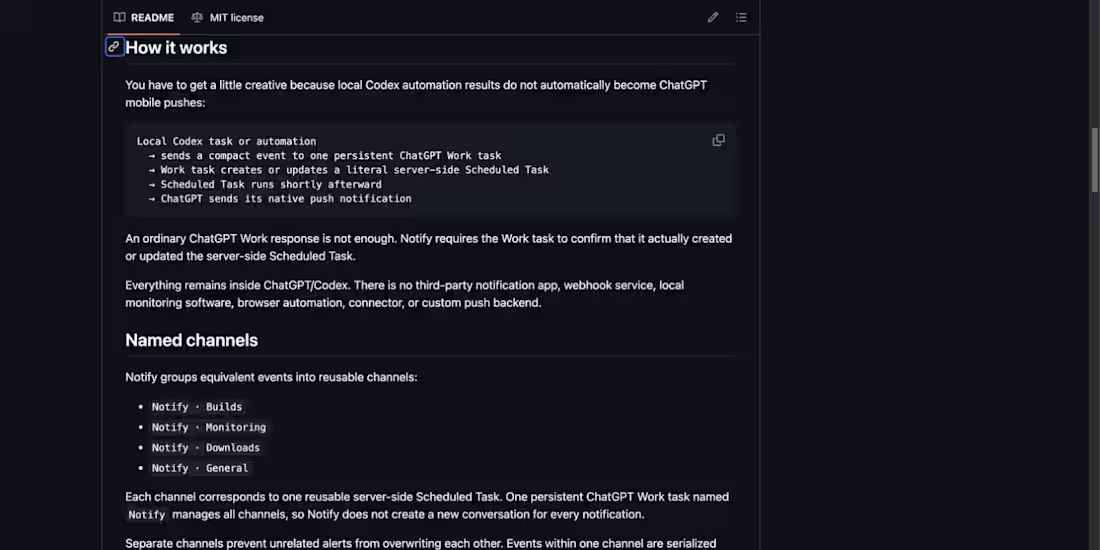Click 'Work task creates or updates' code line
This screenshot has width=1100, height=550.
349,170
